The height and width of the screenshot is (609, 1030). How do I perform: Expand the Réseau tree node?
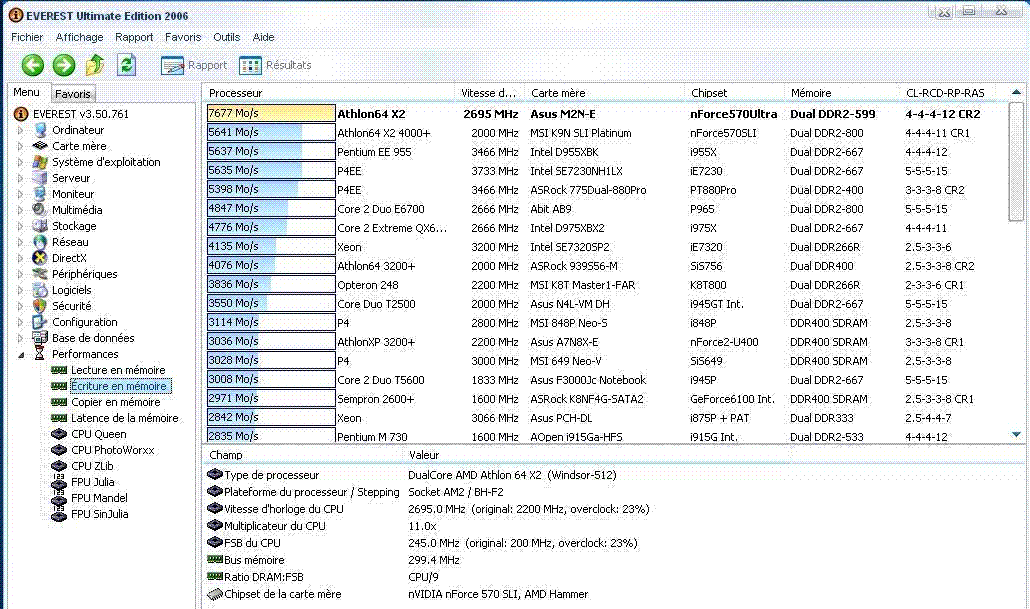tap(20, 242)
